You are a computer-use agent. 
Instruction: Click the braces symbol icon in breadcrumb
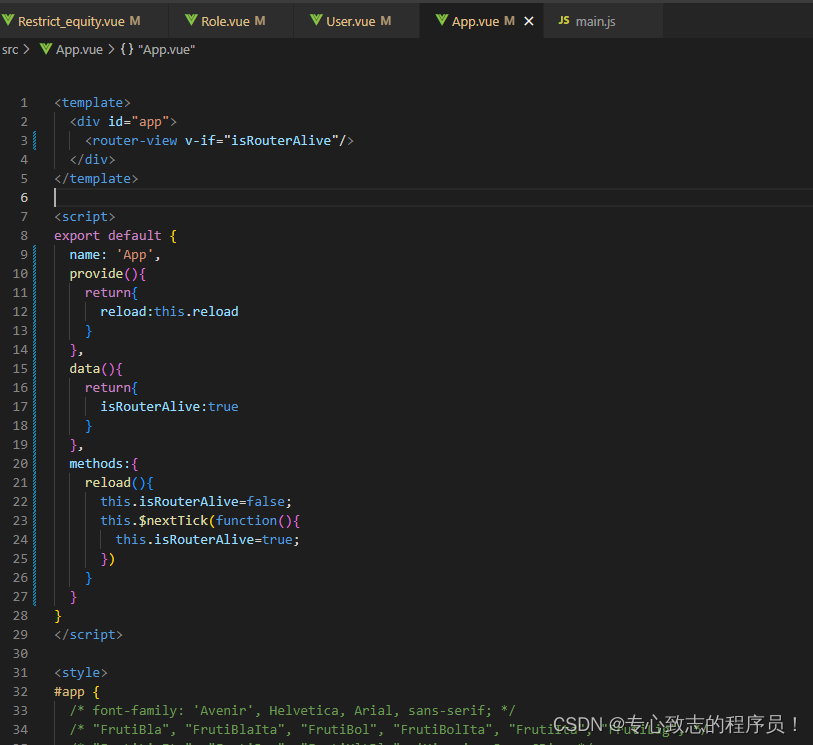click(x=127, y=50)
